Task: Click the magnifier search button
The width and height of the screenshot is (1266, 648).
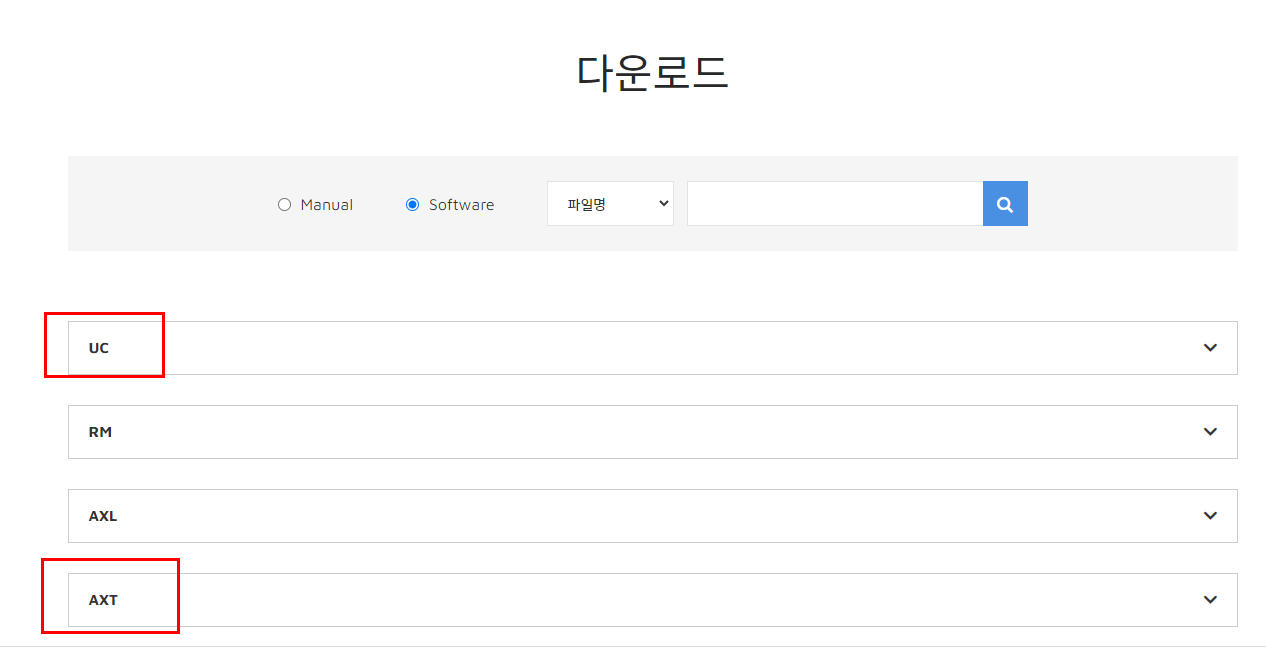Action: tap(1005, 204)
